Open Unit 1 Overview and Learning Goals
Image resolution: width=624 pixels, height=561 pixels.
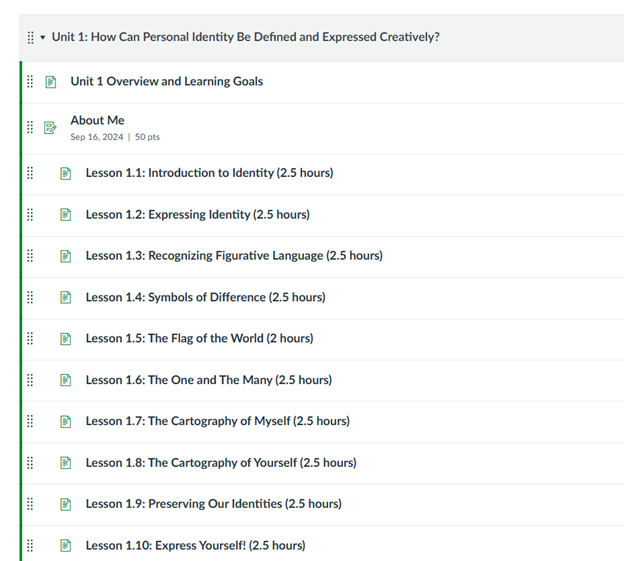tap(166, 82)
